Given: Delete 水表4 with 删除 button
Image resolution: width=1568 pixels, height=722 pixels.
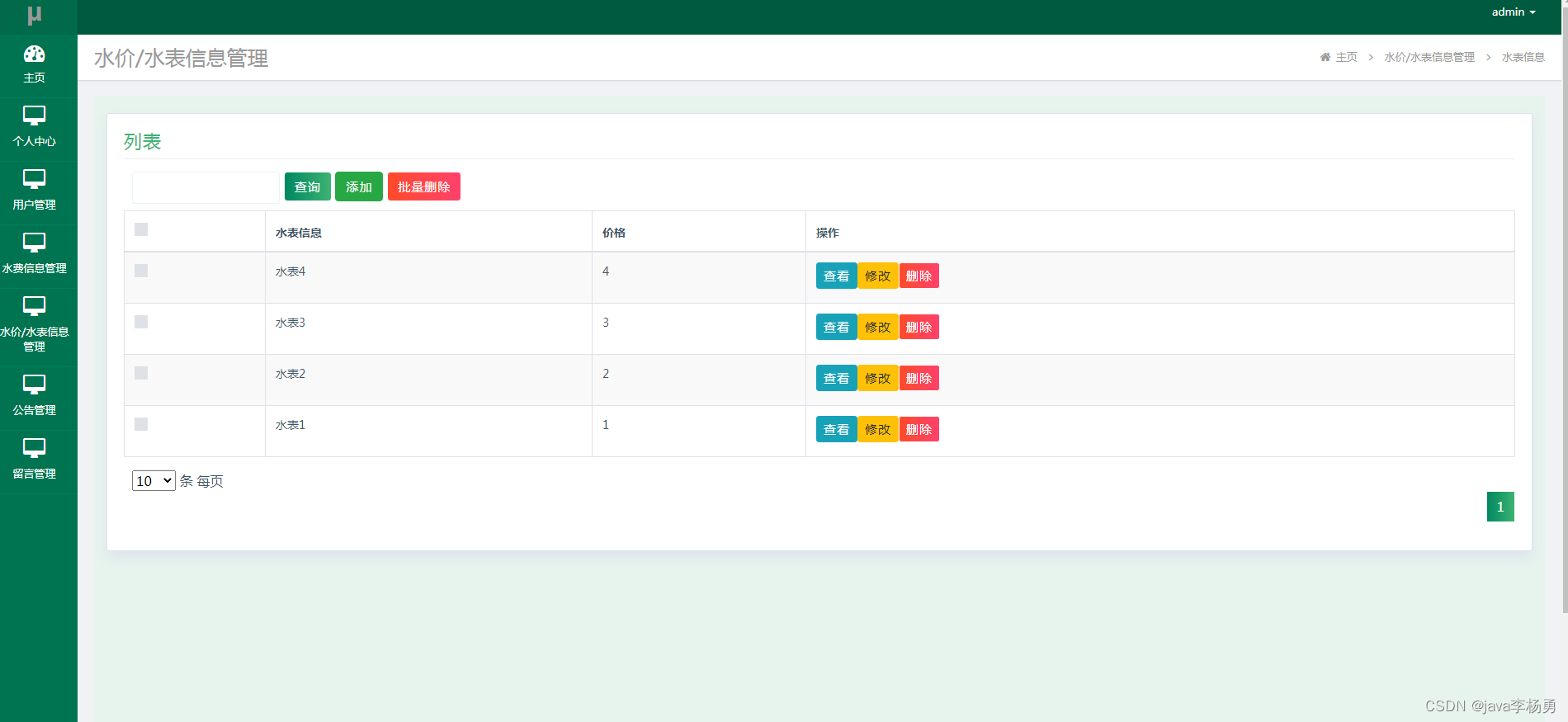Looking at the screenshot, I should (919, 276).
